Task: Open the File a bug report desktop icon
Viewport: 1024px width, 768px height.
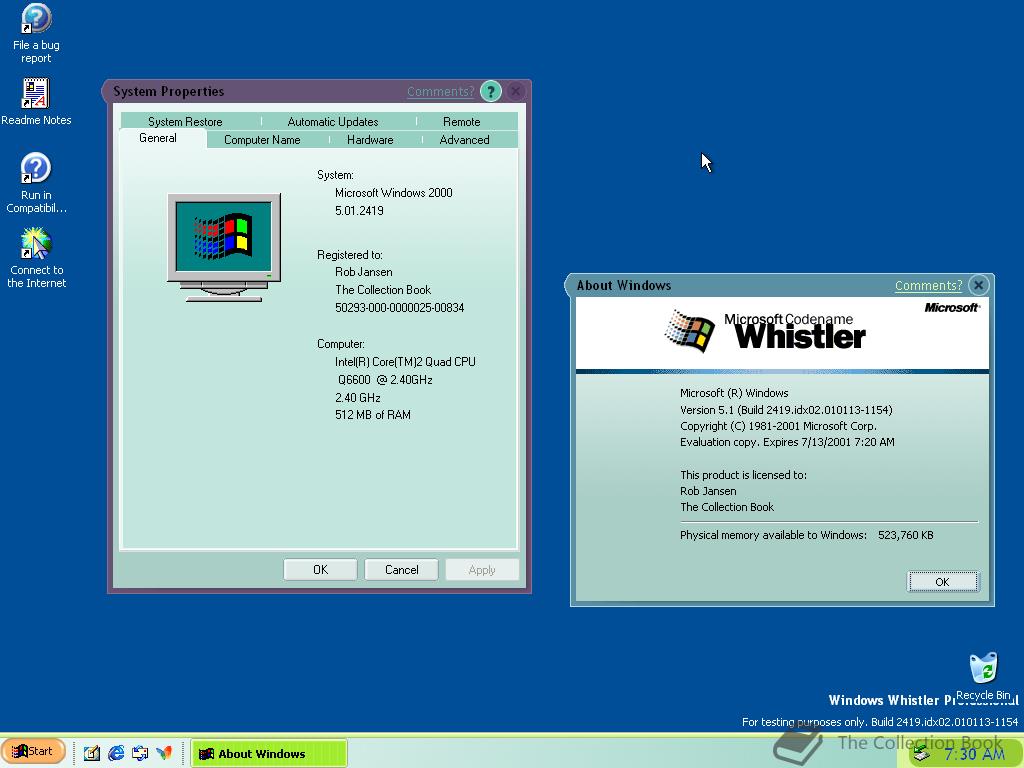Action: pos(36,34)
